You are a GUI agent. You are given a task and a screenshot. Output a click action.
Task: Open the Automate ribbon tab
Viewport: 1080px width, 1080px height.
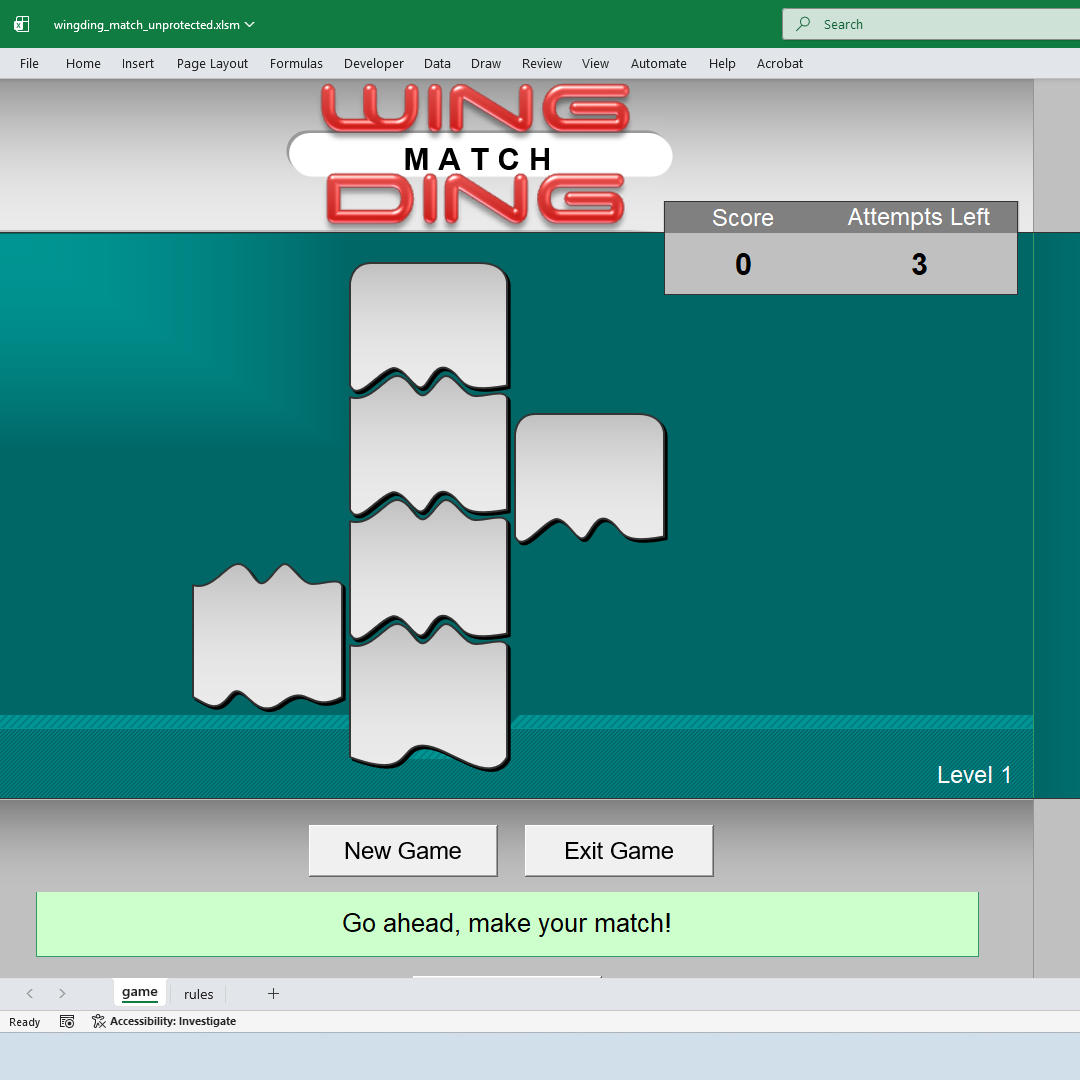click(x=658, y=63)
